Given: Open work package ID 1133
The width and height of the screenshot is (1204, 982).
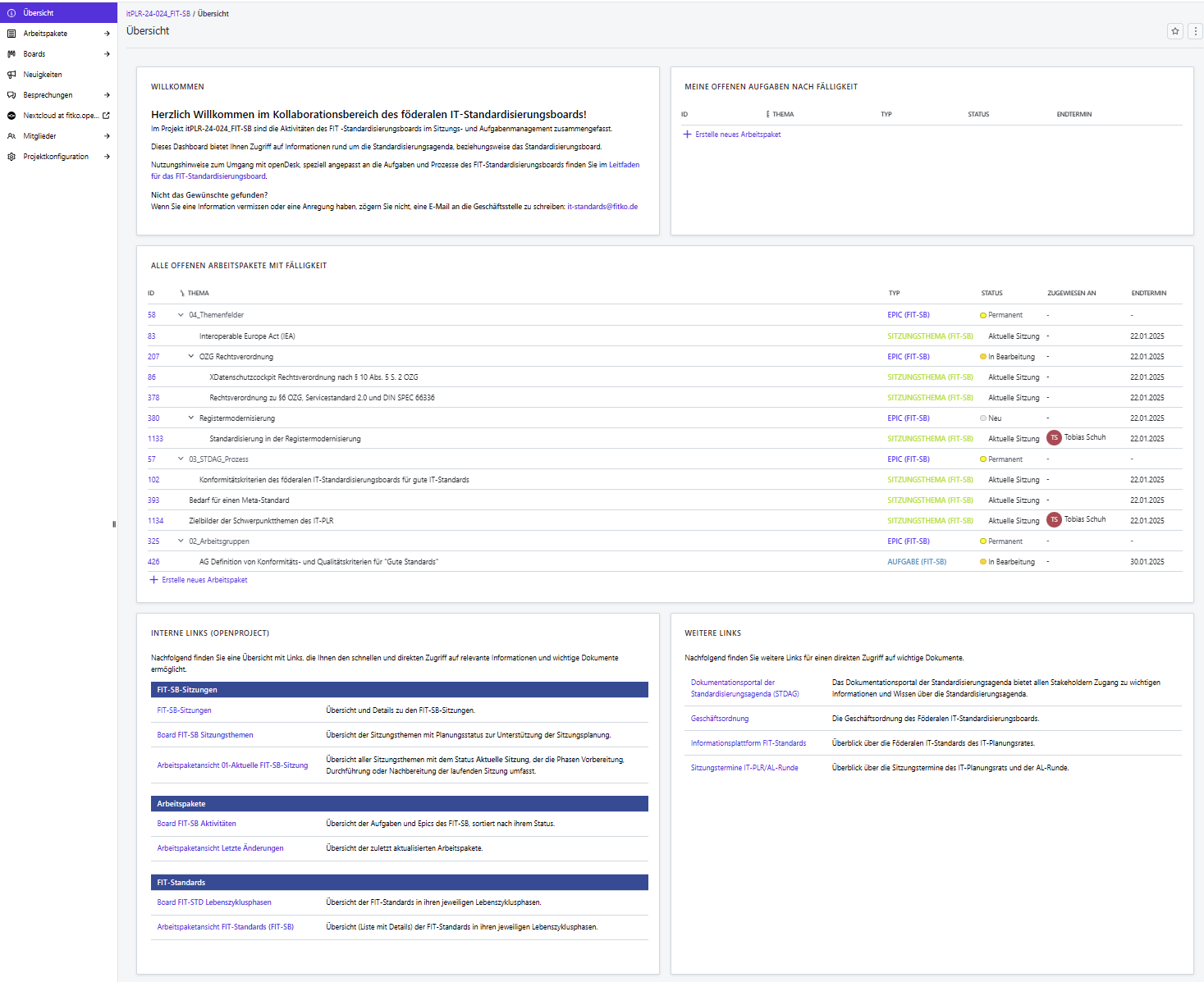Looking at the screenshot, I should (155, 439).
